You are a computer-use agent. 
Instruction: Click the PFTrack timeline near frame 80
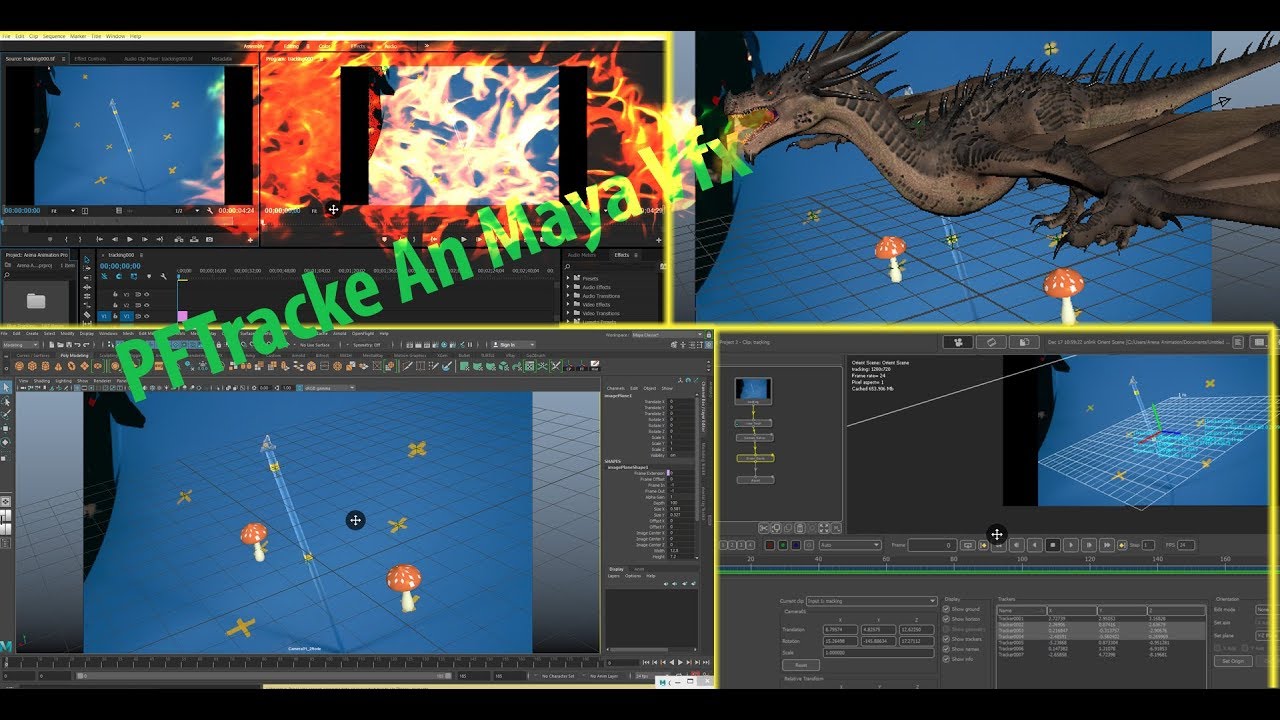(x=954, y=566)
